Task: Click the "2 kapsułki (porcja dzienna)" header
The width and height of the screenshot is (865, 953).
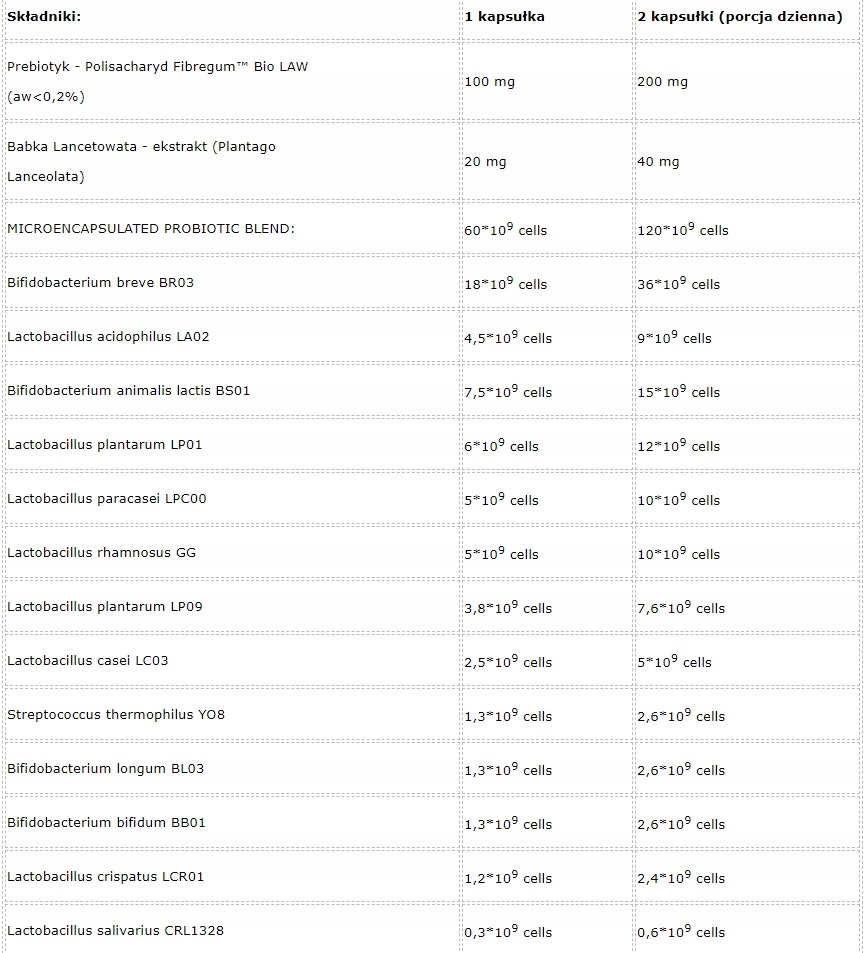Action: point(739,18)
